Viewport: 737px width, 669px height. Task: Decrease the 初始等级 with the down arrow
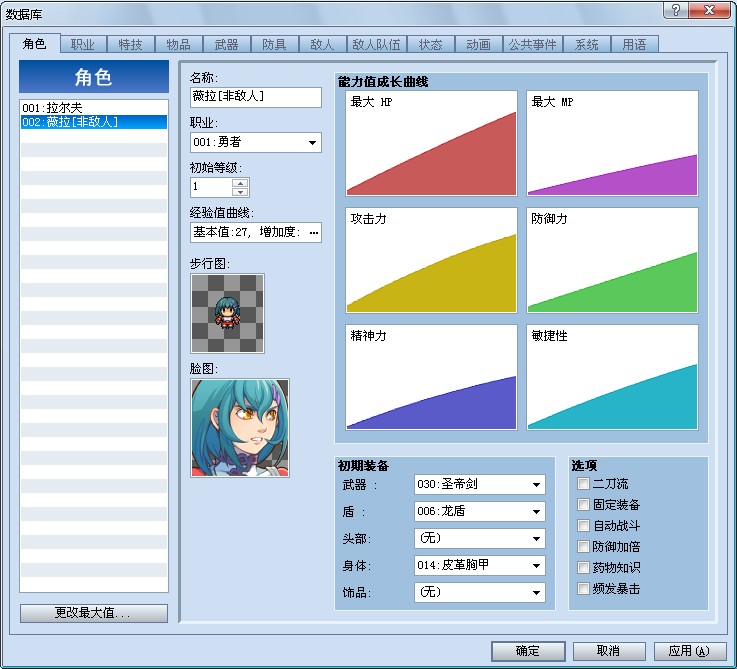pyautogui.click(x=240, y=192)
